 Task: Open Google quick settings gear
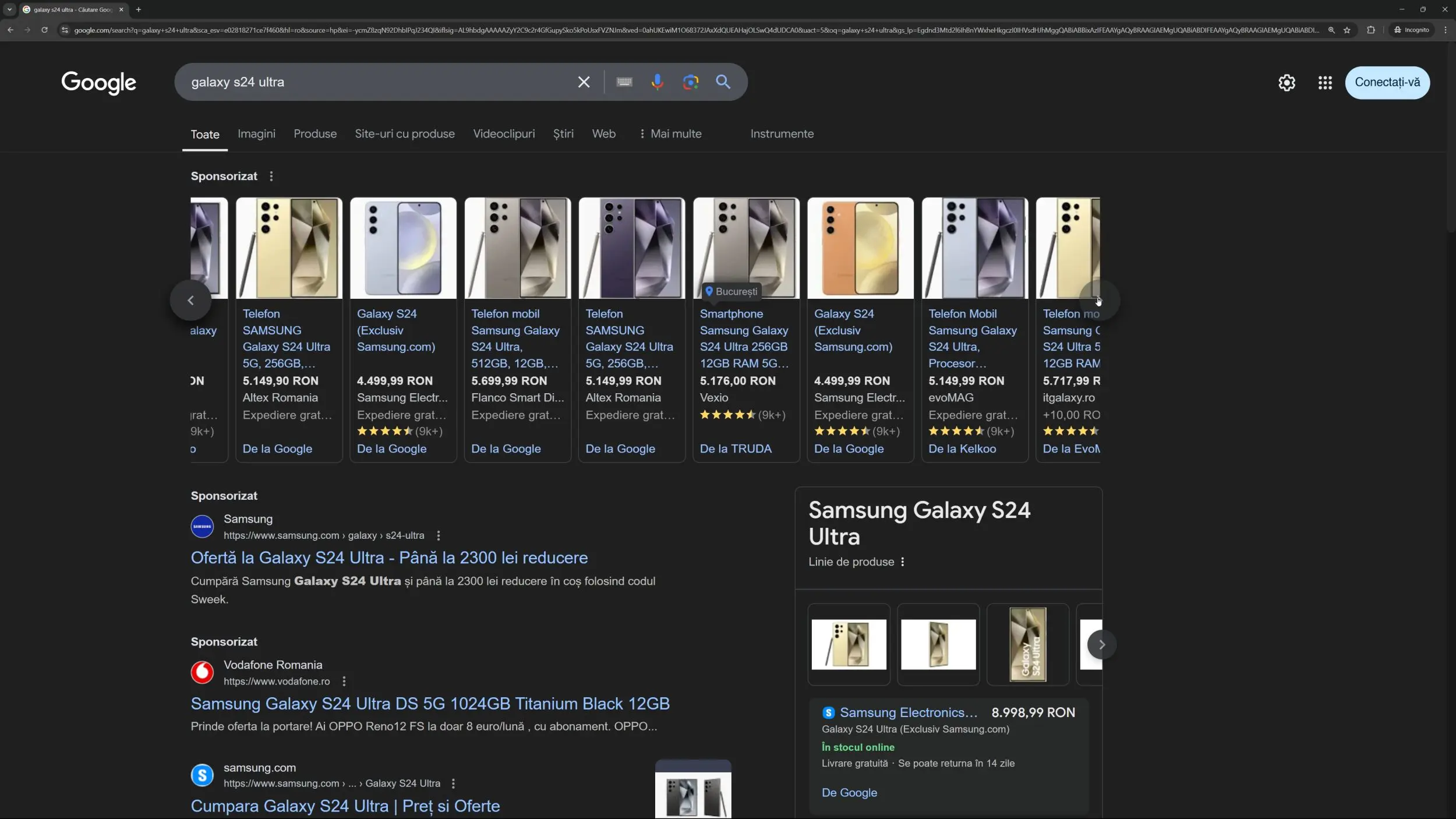[x=1287, y=83]
